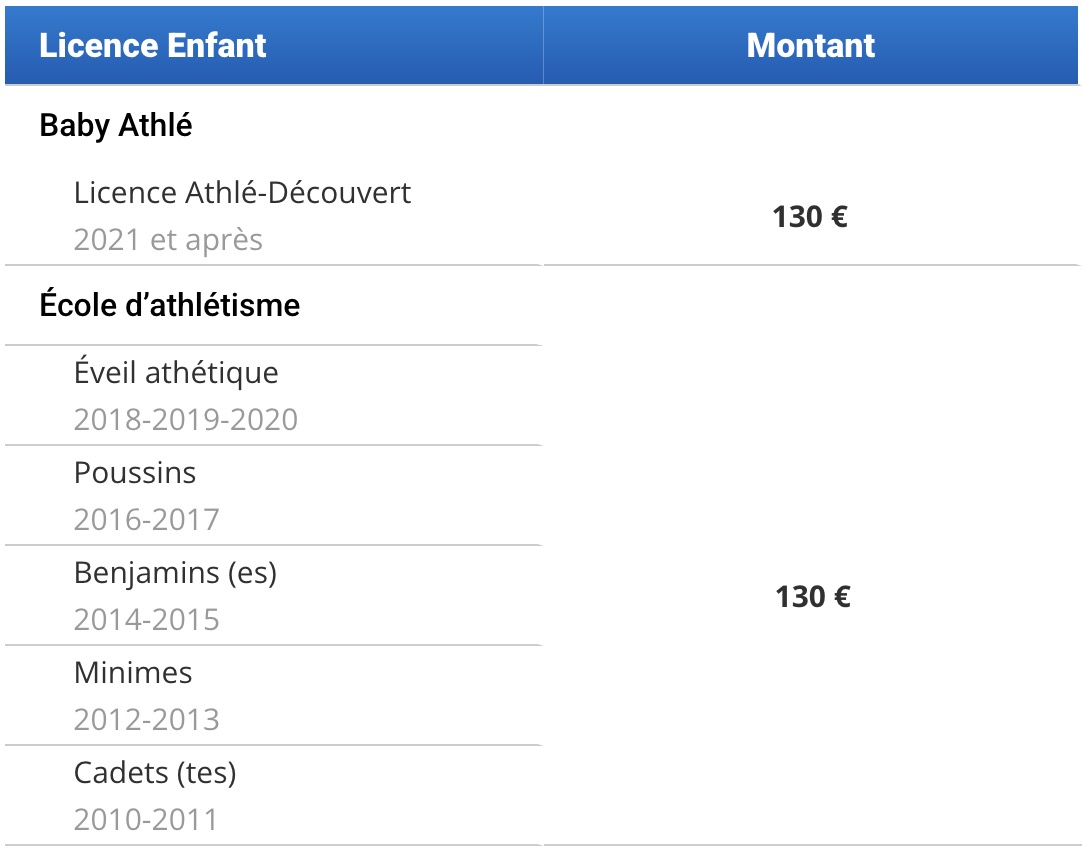Select the École d'athlétisme section heading
This screenshot has height=854, width=1082.
170,306
